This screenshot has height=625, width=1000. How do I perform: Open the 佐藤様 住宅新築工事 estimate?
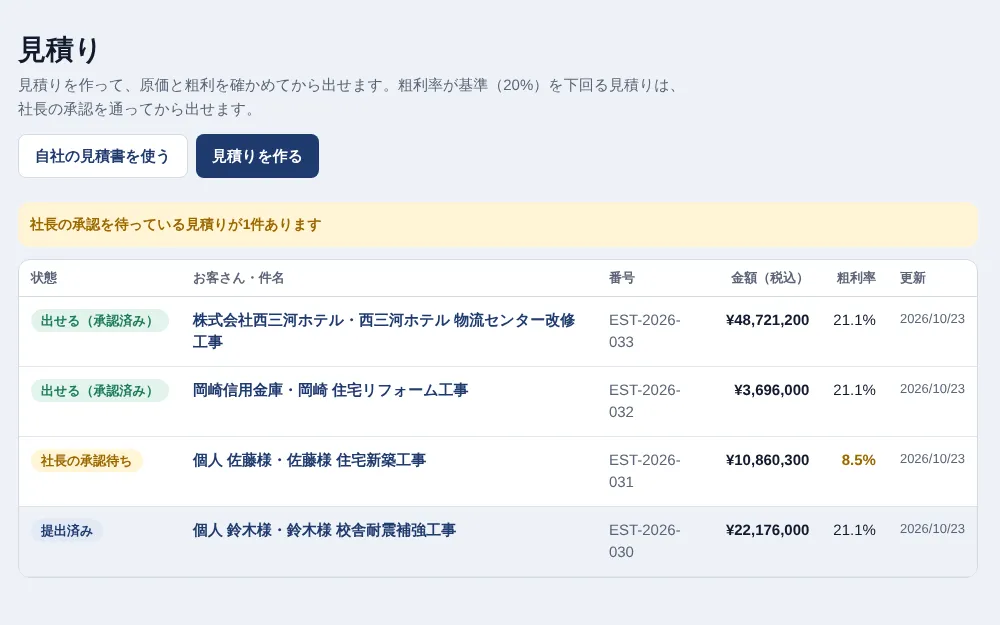click(x=309, y=460)
